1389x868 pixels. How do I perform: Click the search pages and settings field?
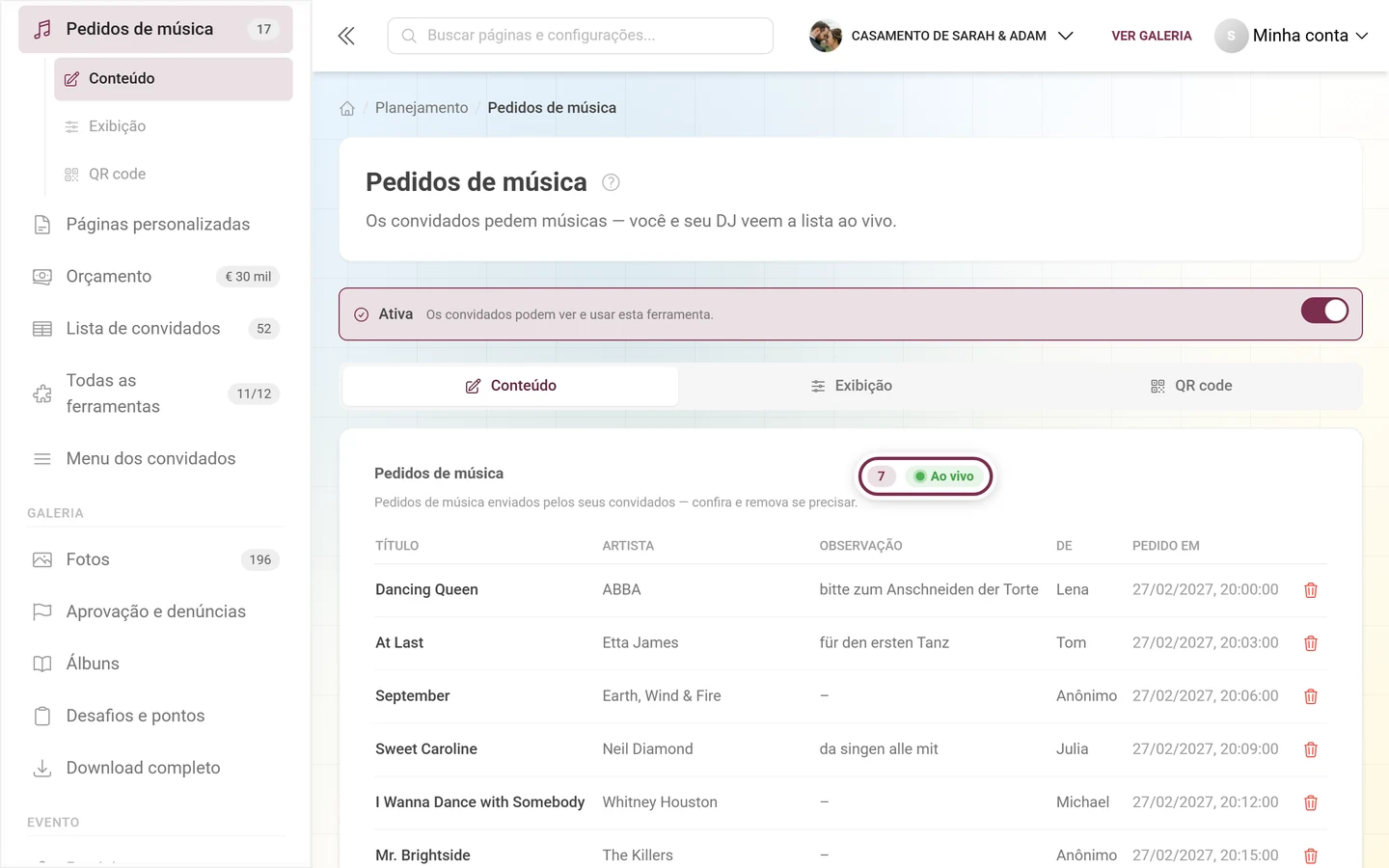(581, 36)
